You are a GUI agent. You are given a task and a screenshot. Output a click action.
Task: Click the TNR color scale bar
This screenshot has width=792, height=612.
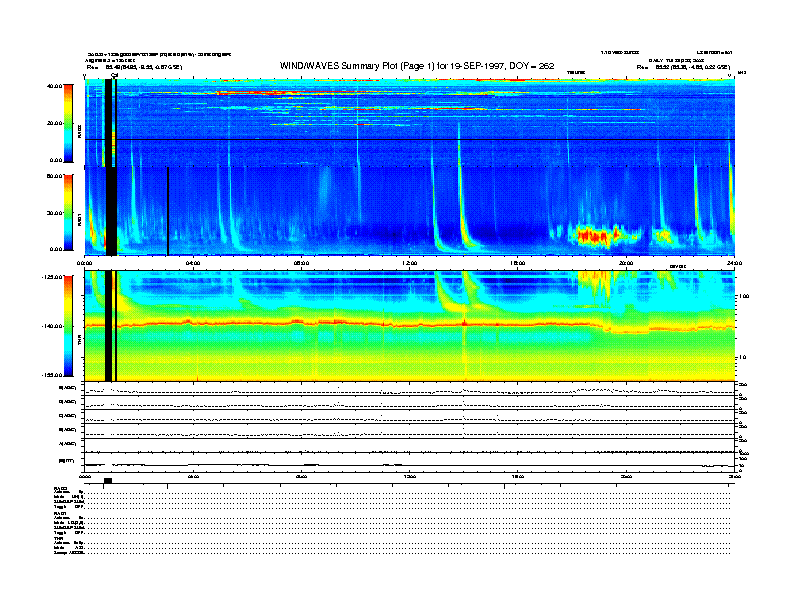68,326
